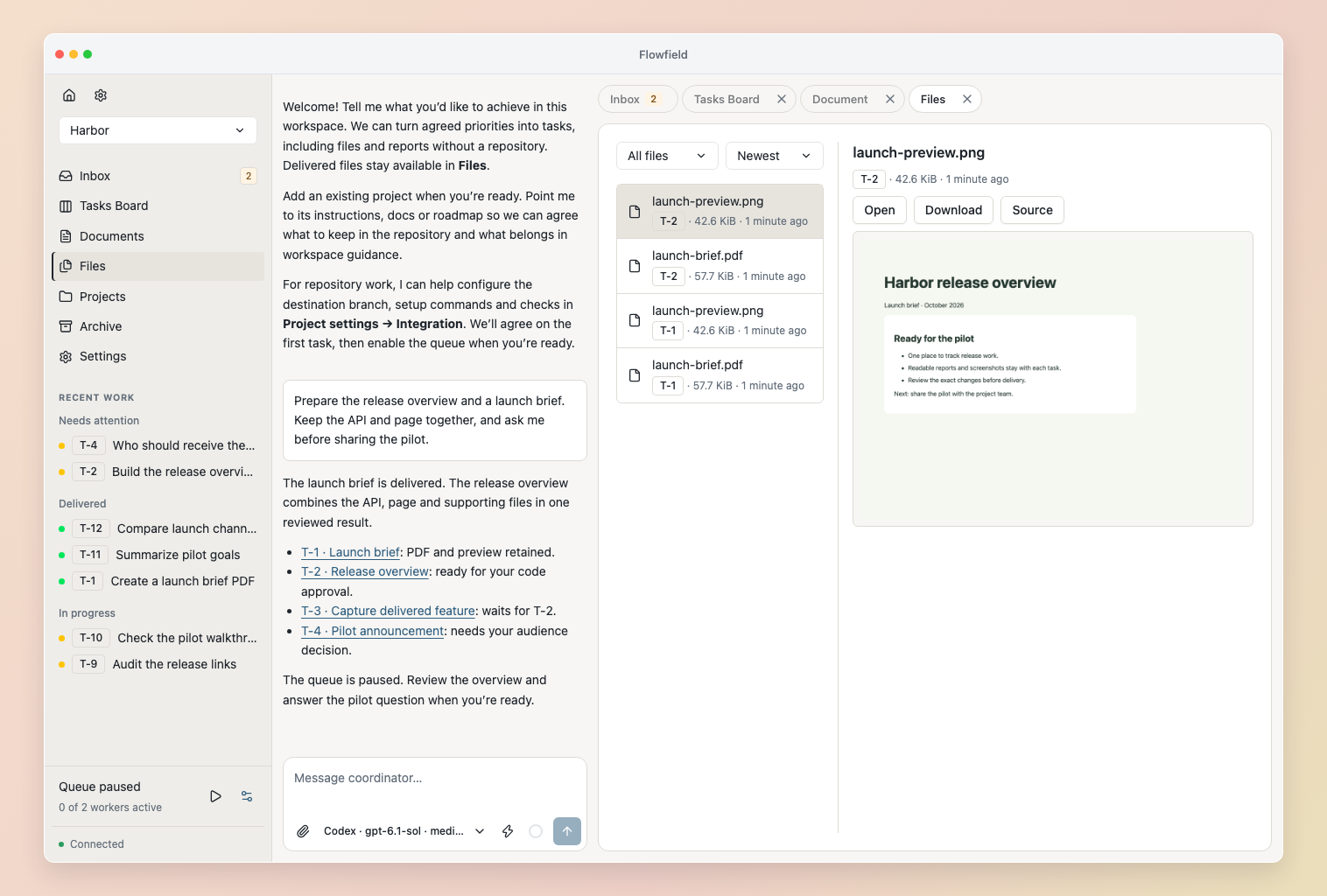
Task: Open Inbox in the sidebar
Action: [x=158, y=176]
